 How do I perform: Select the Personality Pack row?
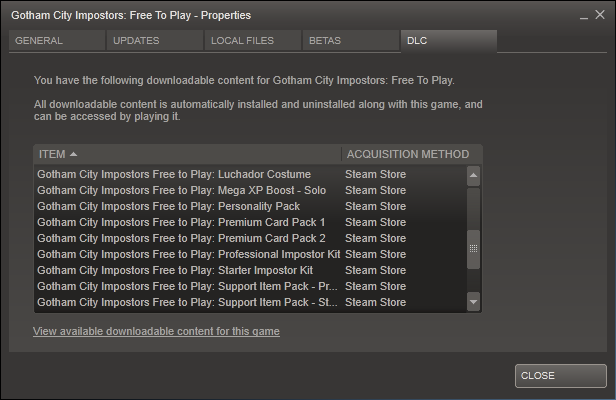(x=251, y=206)
